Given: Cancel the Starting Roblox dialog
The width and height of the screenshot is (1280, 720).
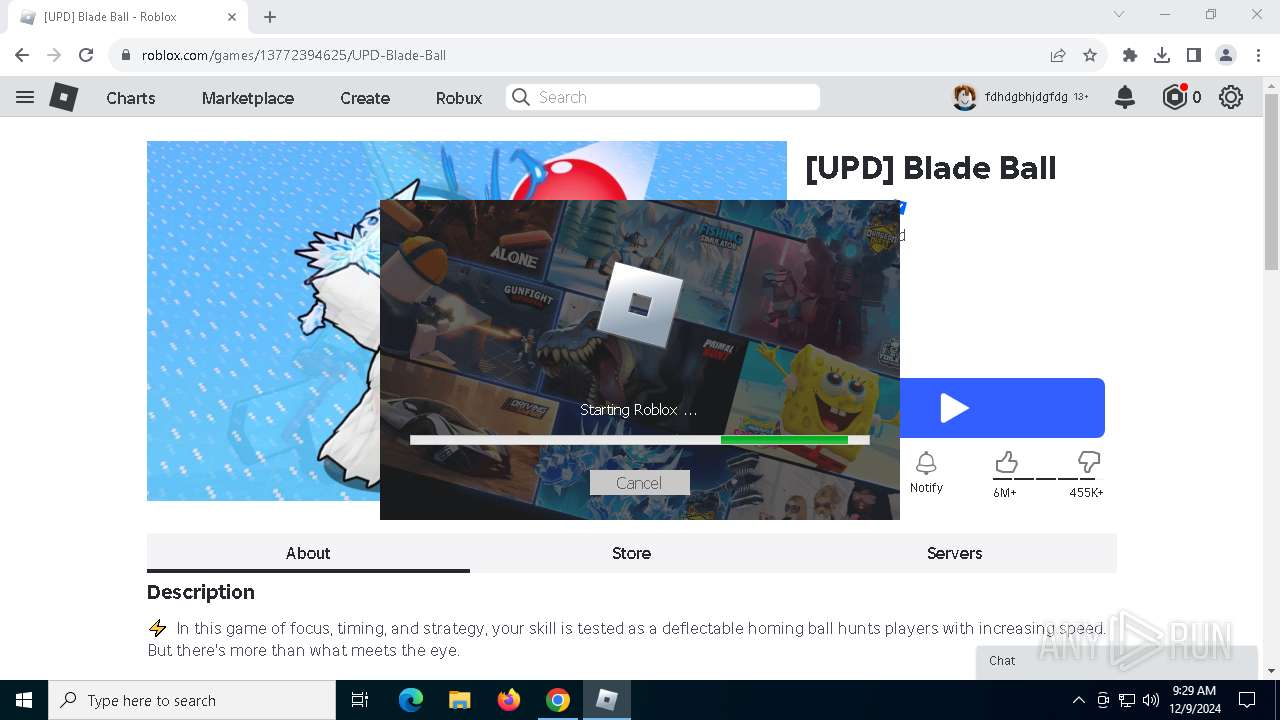Looking at the screenshot, I should (639, 483).
